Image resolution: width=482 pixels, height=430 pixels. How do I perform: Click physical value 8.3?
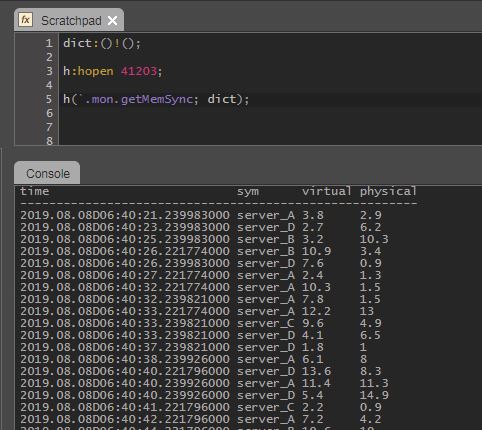click(x=370, y=371)
